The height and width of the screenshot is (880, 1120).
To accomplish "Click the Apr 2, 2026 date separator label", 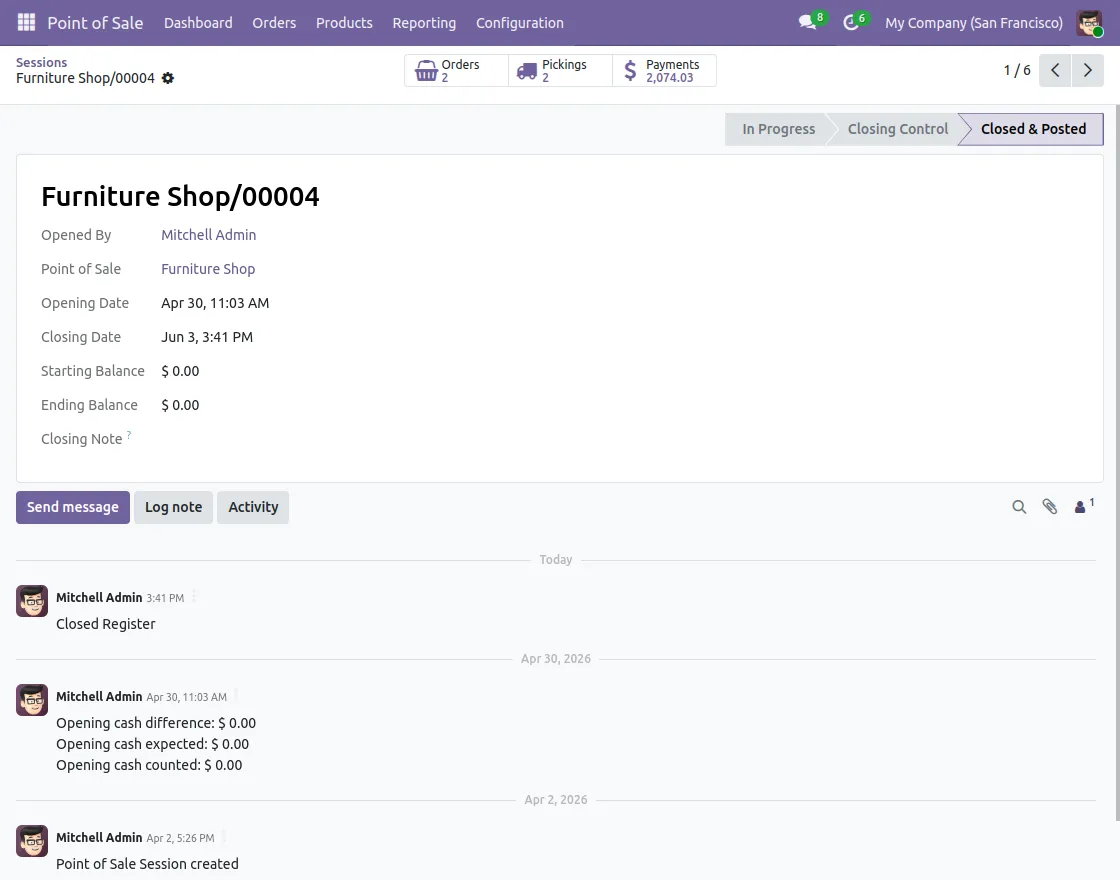I will [x=556, y=800].
